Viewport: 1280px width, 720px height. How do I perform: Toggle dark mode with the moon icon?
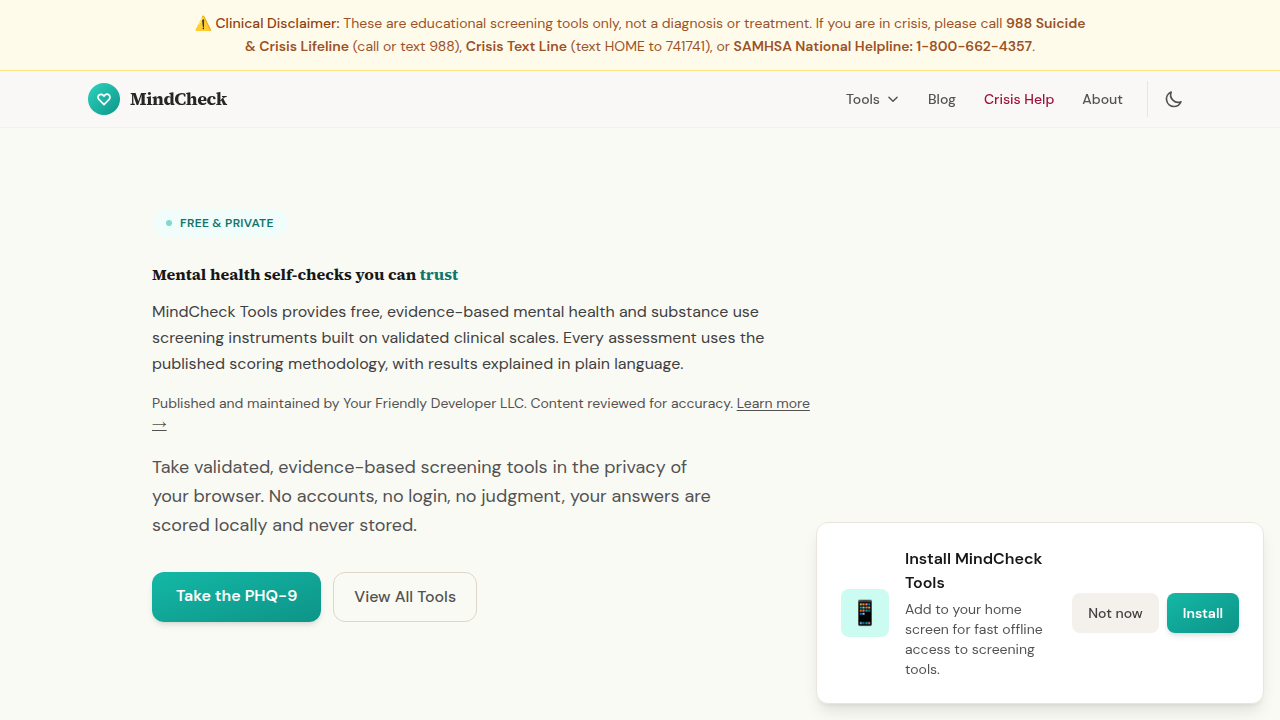point(1174,99)
